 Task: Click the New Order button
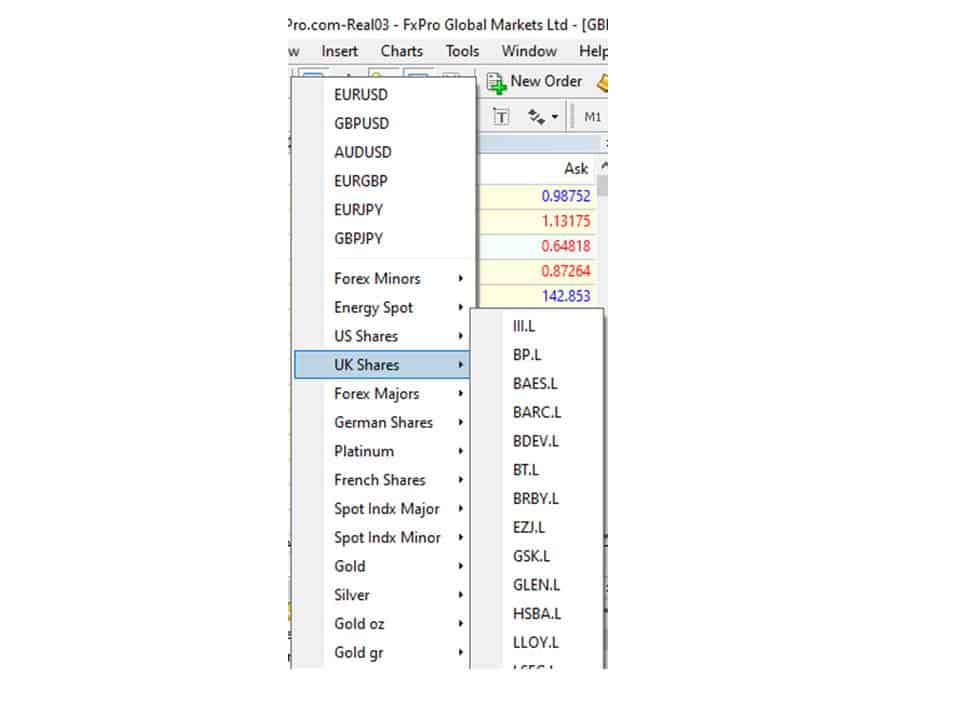[534, 81]
